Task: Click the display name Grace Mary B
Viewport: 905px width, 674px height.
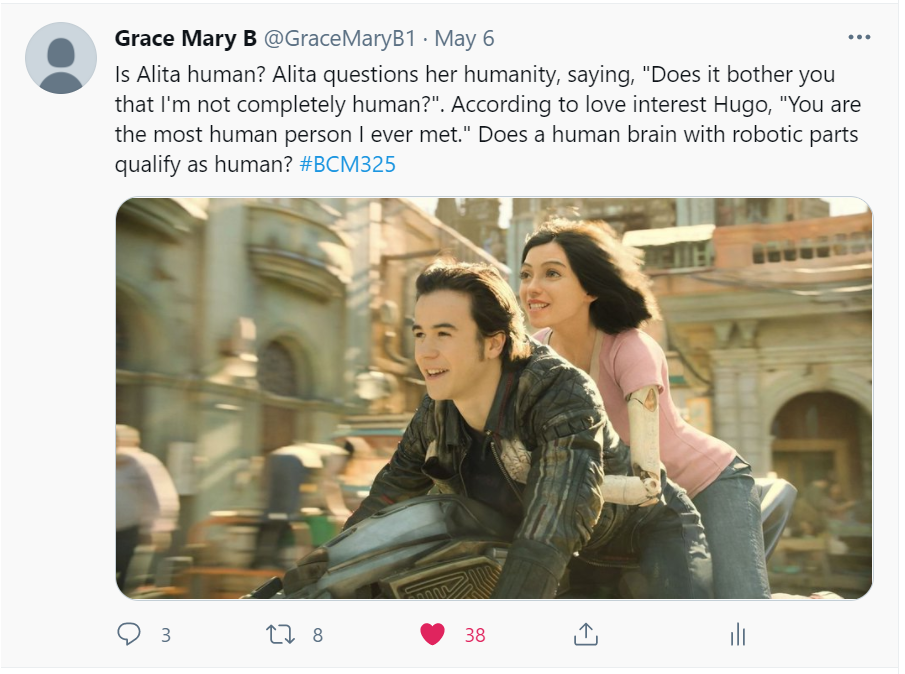Action: click(x=186, y=38)
